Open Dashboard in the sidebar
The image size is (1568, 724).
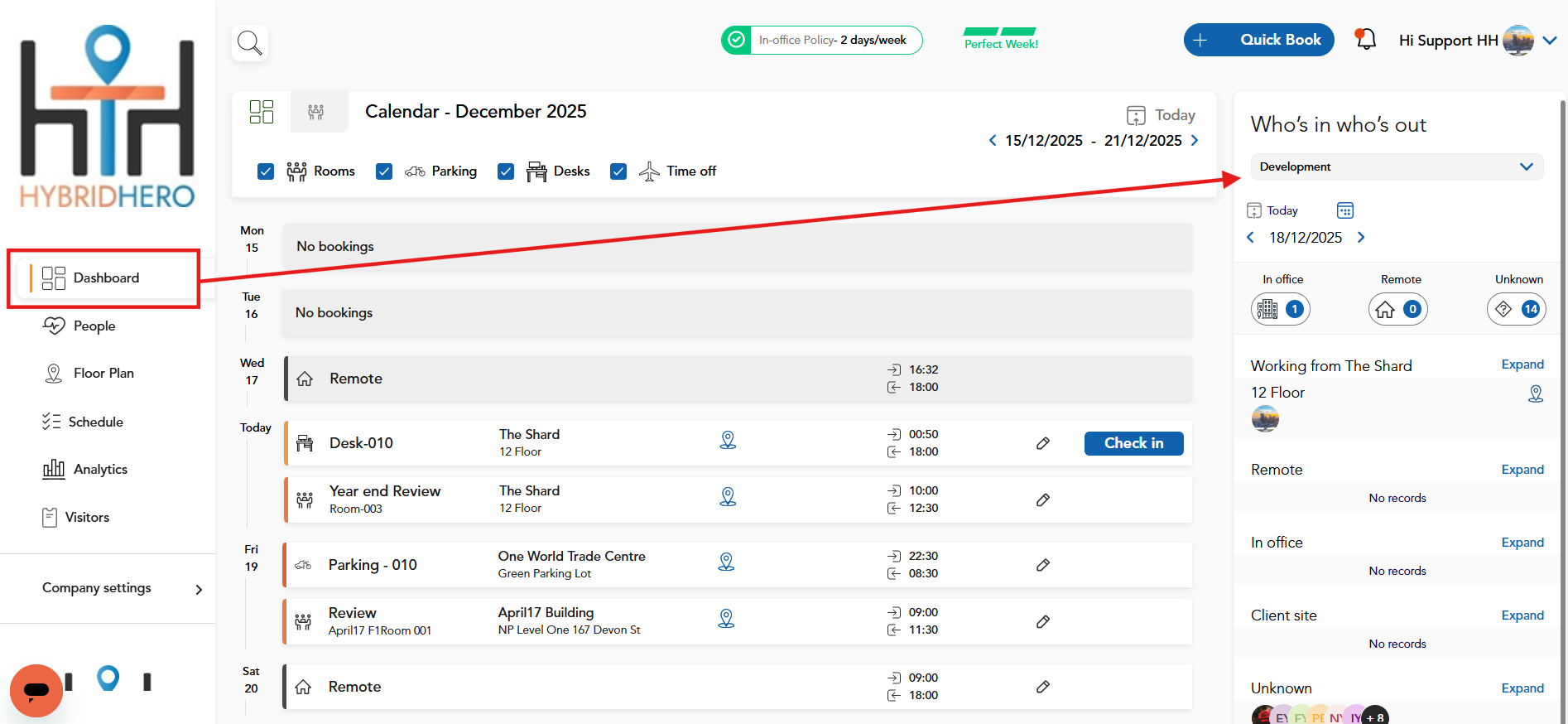point(106,278)
